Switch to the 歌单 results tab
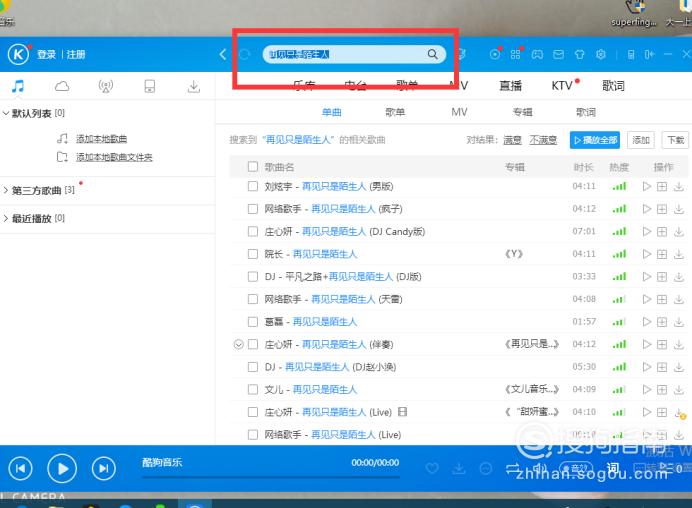This screenshot has height=508, width=692. [395, 112]
